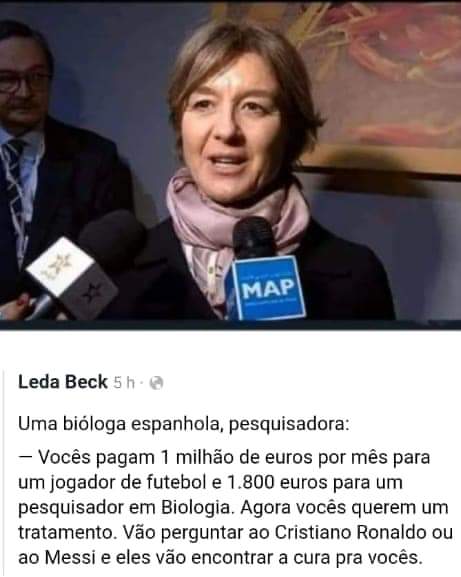Click the word 'tratamento' in the post

(x=65, y=532)
